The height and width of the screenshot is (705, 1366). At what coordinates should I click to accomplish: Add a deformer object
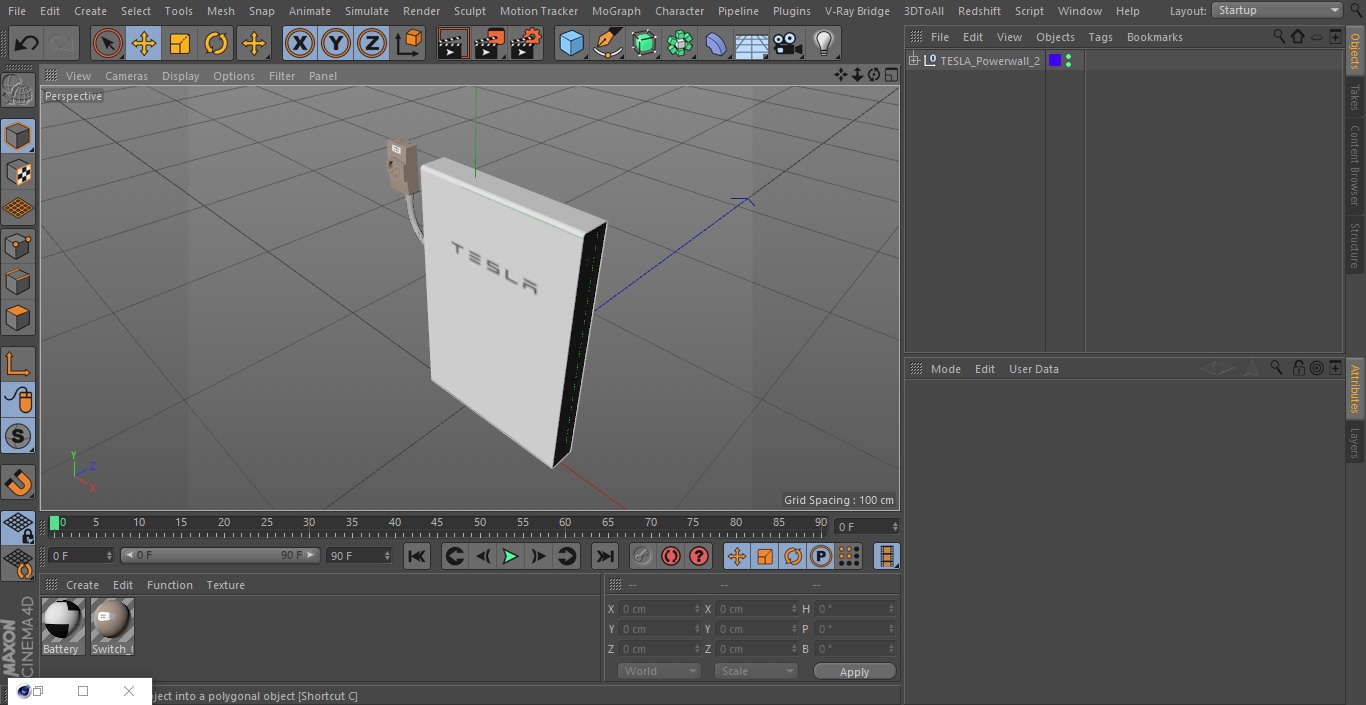(x=716, y=44)
